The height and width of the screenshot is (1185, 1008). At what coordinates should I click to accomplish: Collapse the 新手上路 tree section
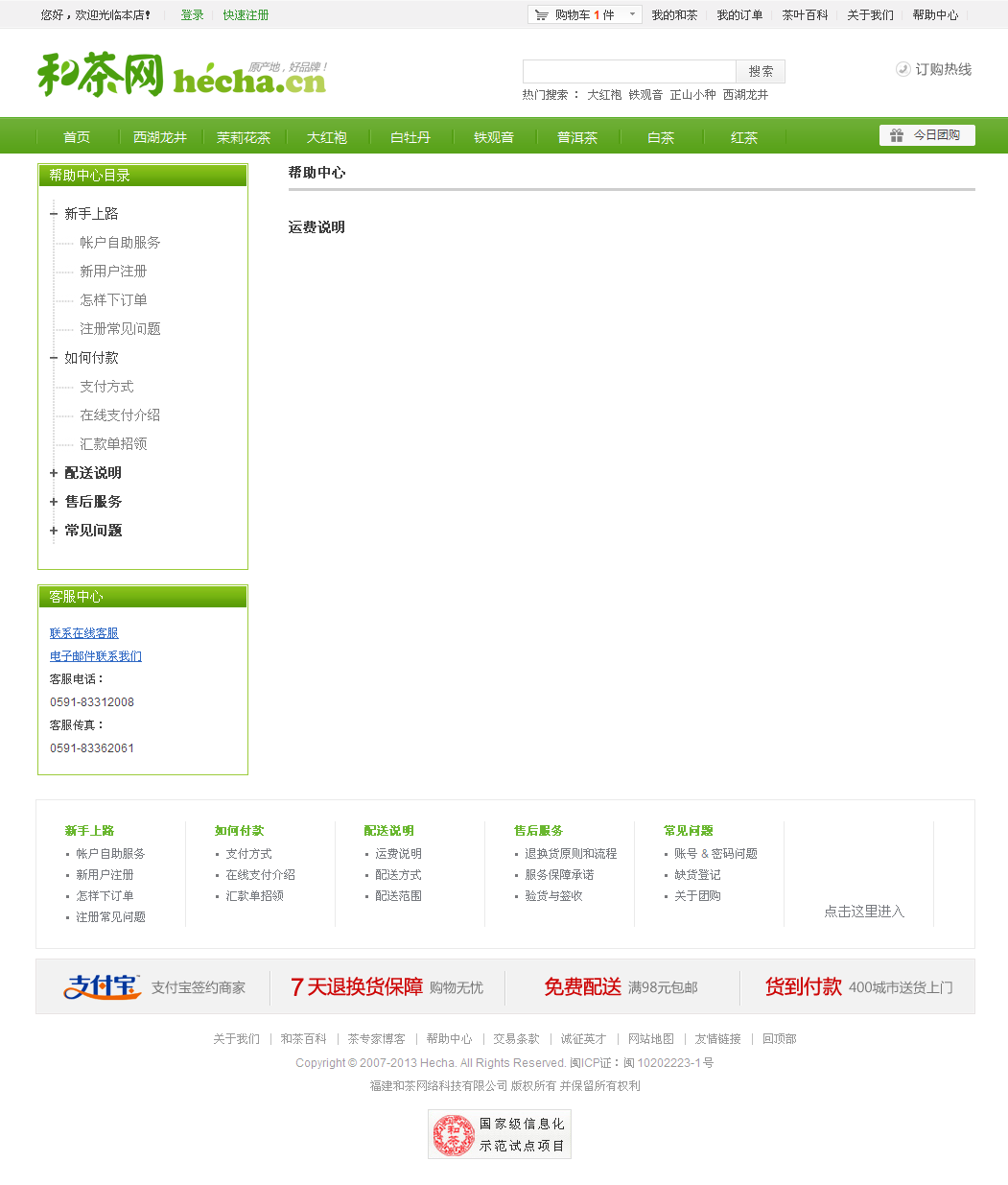pos(54,214)
